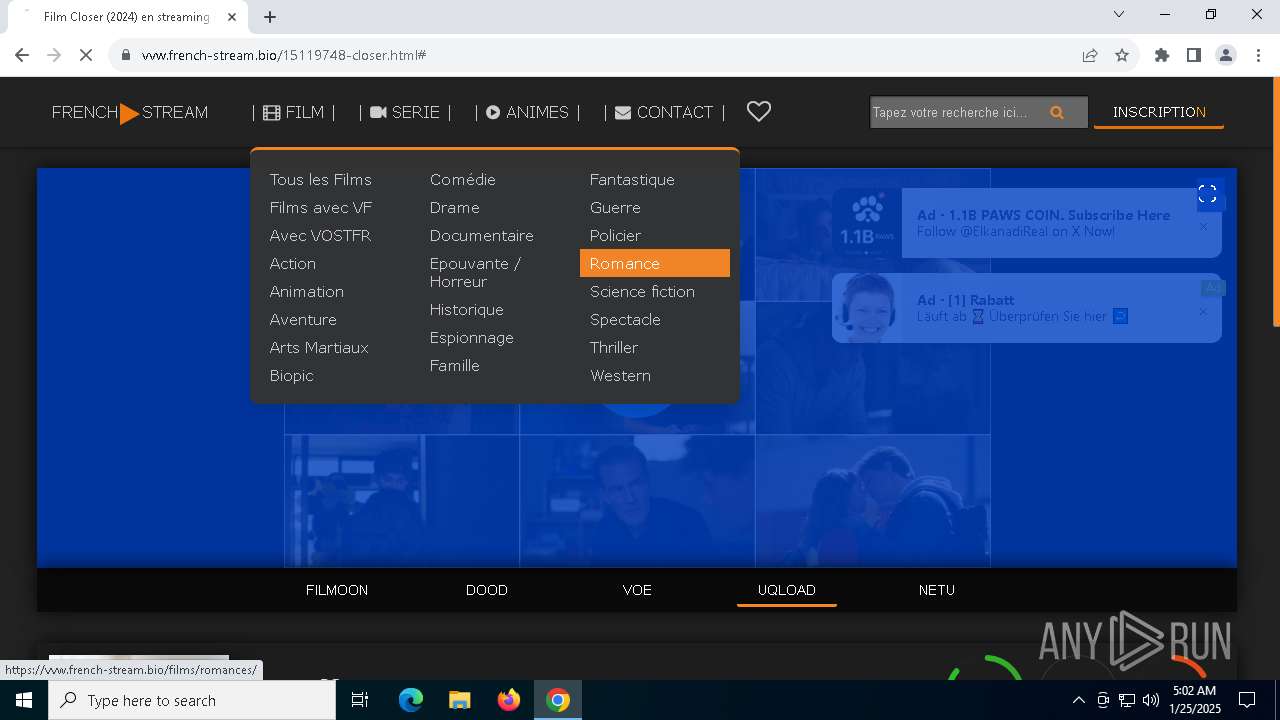Go back to the previous page
Screen dimensions: 1280x720
22,55
